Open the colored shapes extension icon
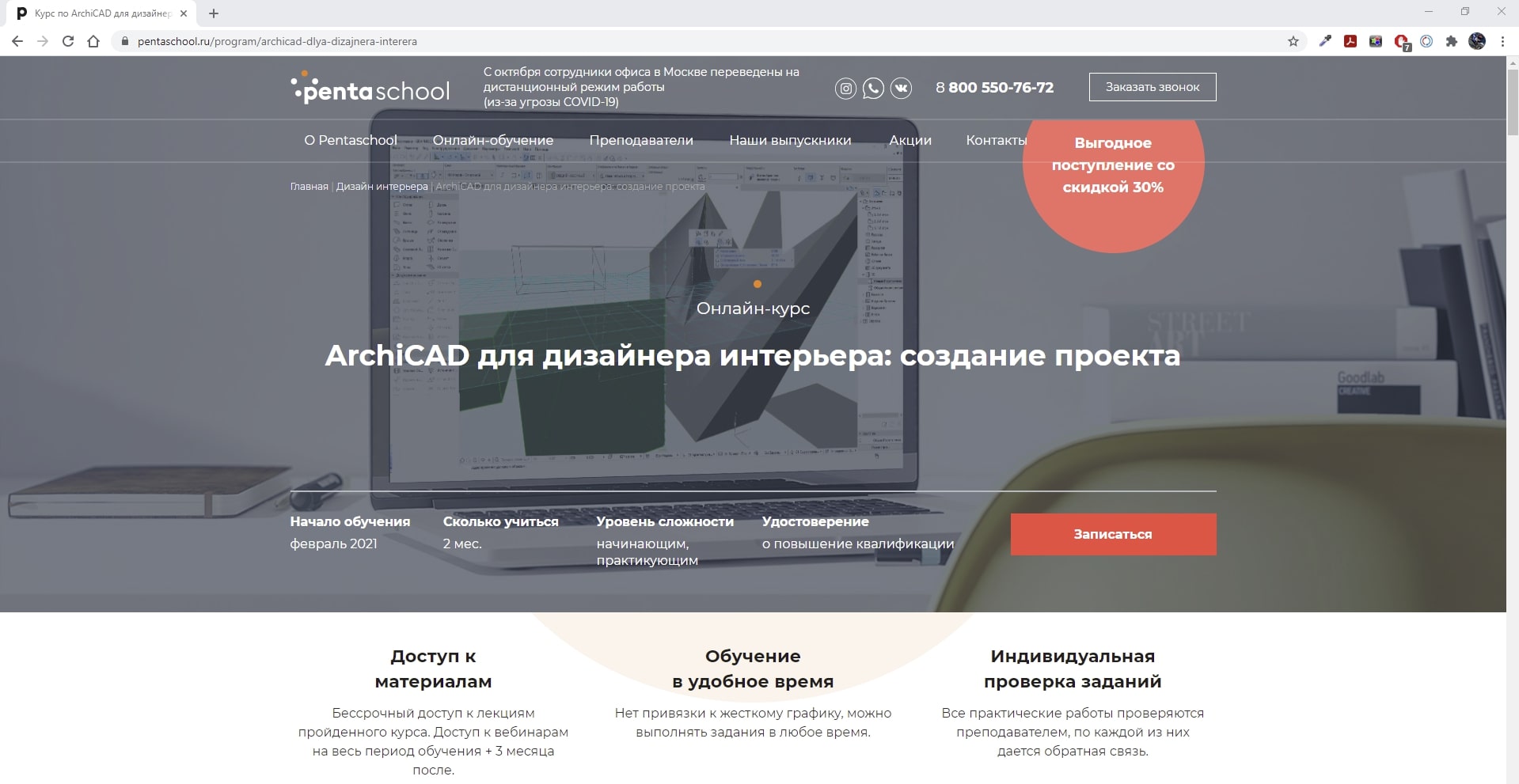This screenshot has width=1519, height=784. coord(1376,41)
